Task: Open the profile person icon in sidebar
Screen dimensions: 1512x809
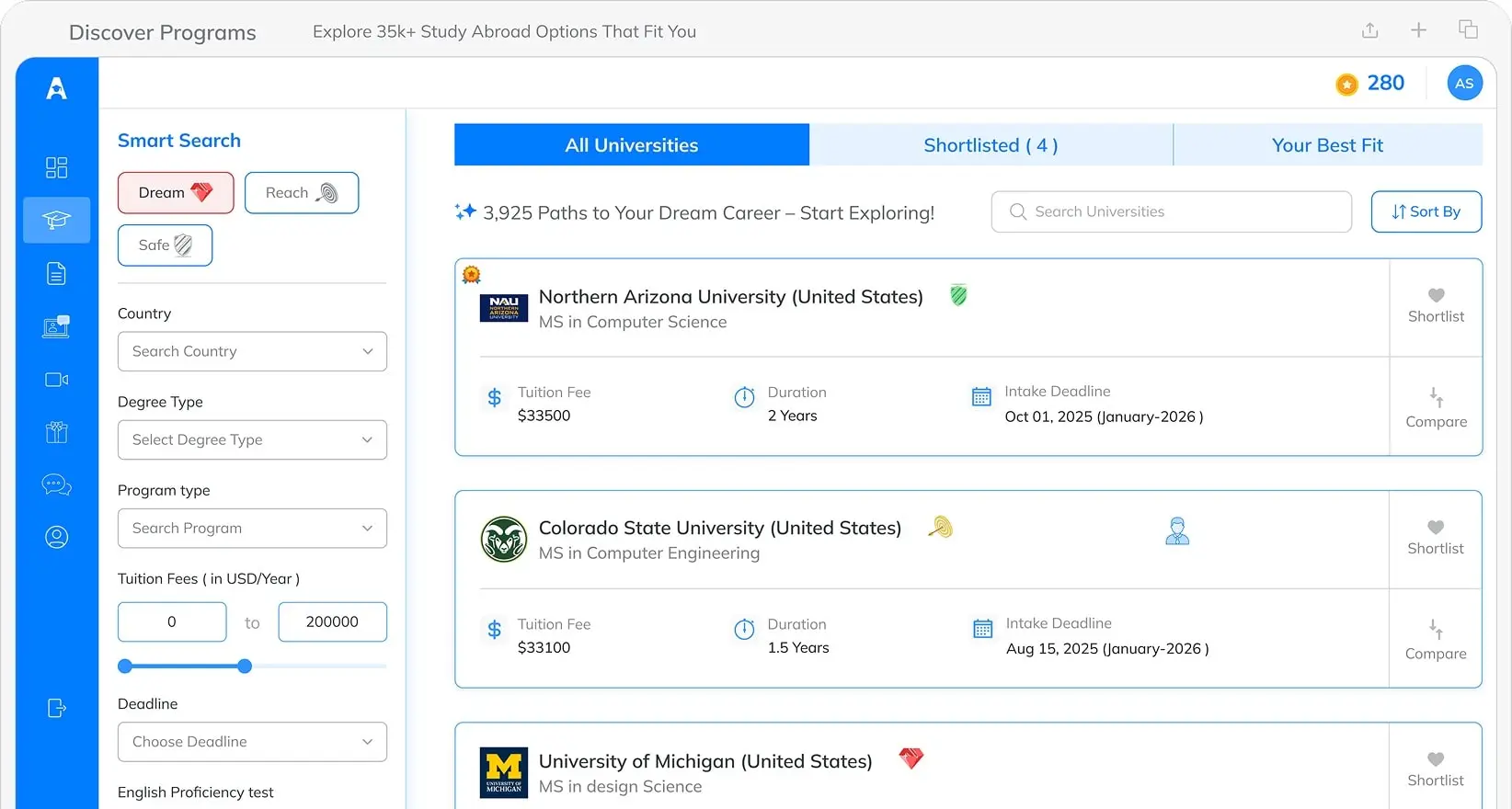Action: click(56, 537)
